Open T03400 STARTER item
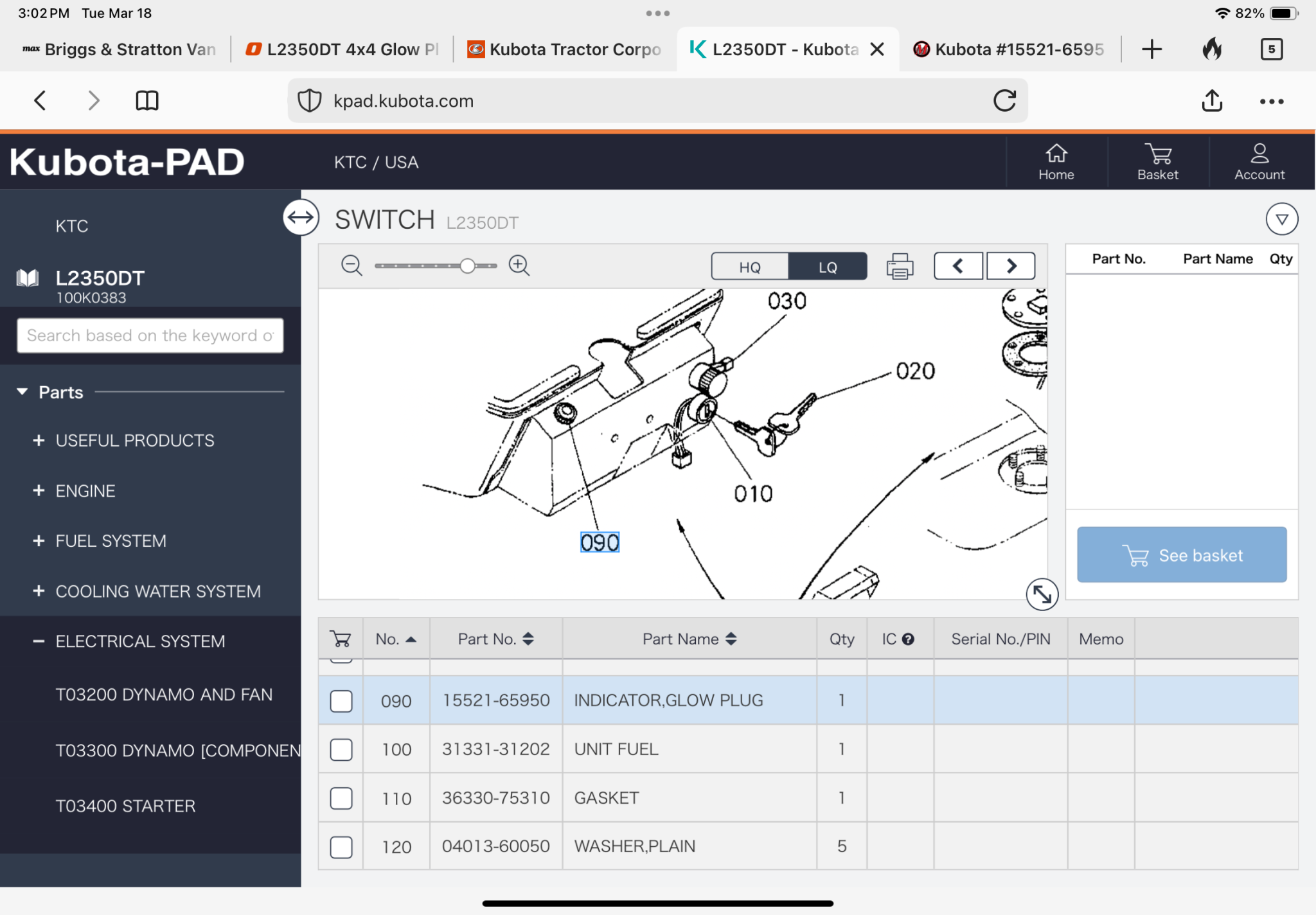 pyautogui.click(x=125, y=806)
